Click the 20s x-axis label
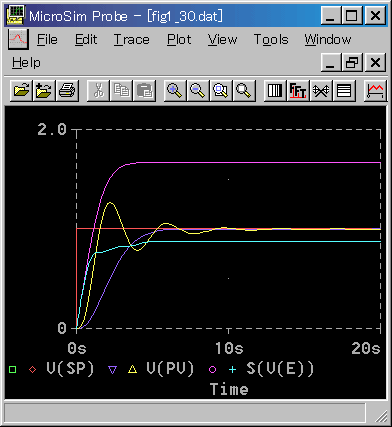Viewport: 392px width, 427px height. tap(366, 348)
